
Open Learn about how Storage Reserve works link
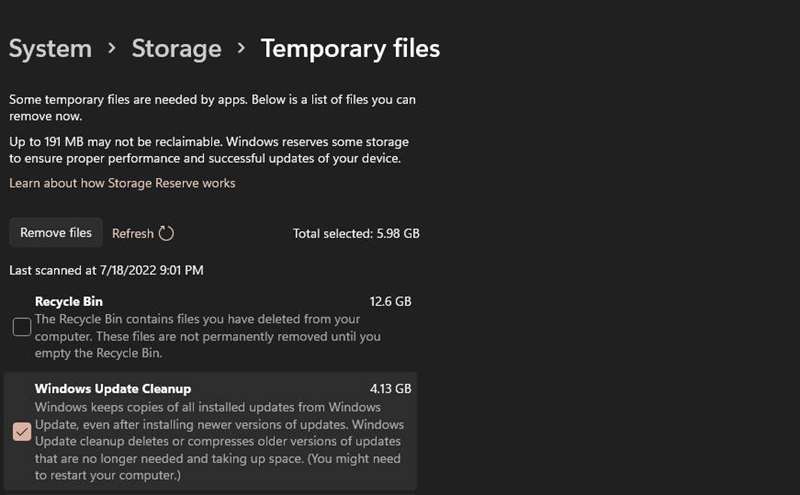(122, 183)
